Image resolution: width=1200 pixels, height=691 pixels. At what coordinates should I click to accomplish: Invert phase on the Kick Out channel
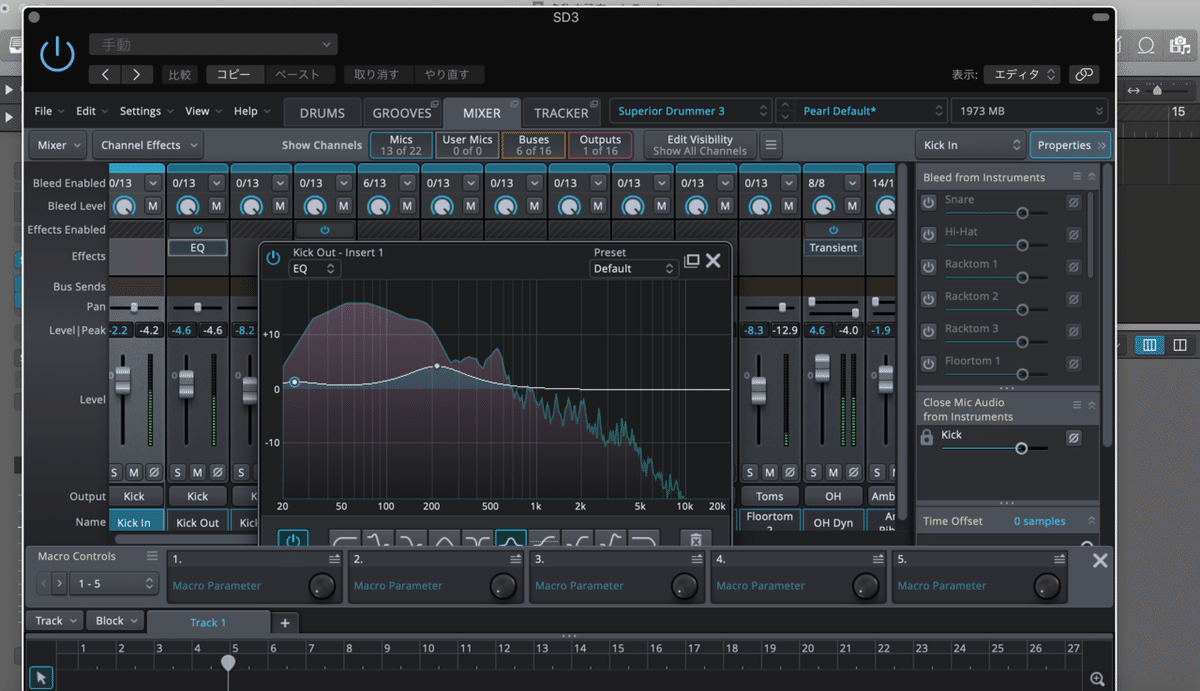pos(217,472)
